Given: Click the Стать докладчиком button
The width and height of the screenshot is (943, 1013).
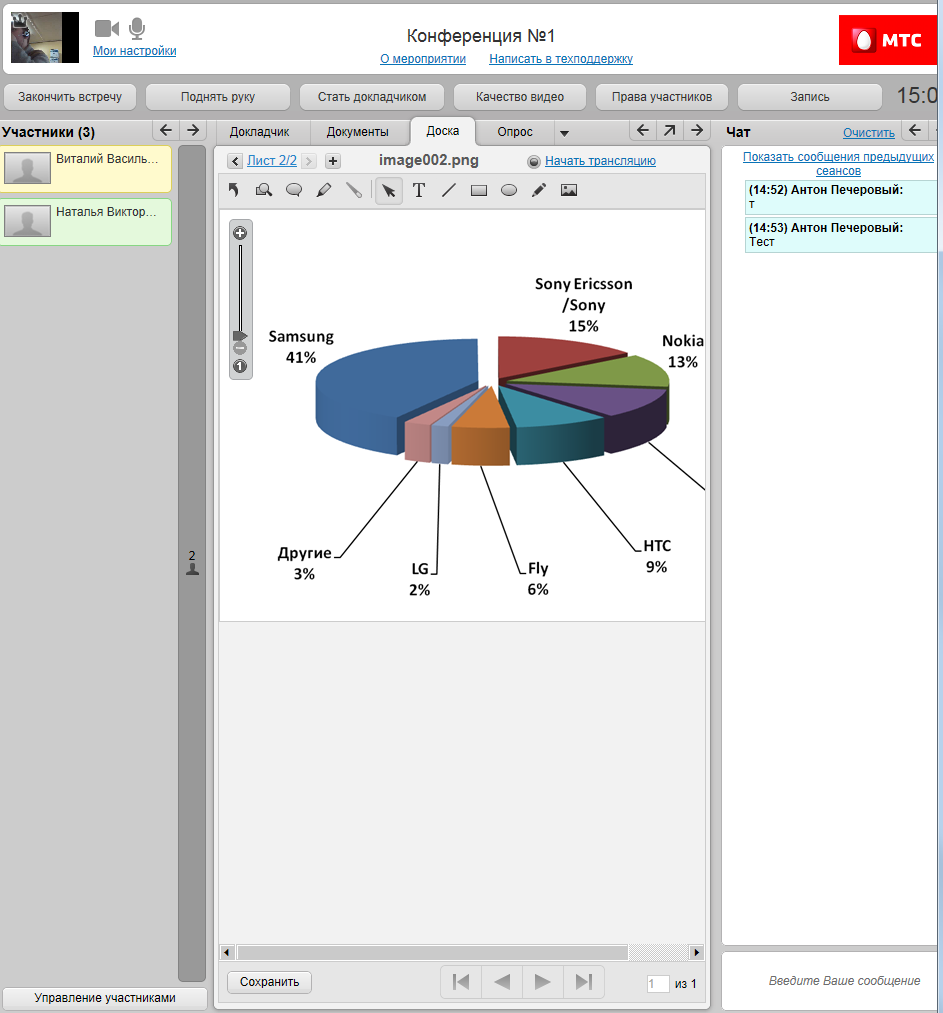Looking at the screenshot, I should (x=372, y=97).
